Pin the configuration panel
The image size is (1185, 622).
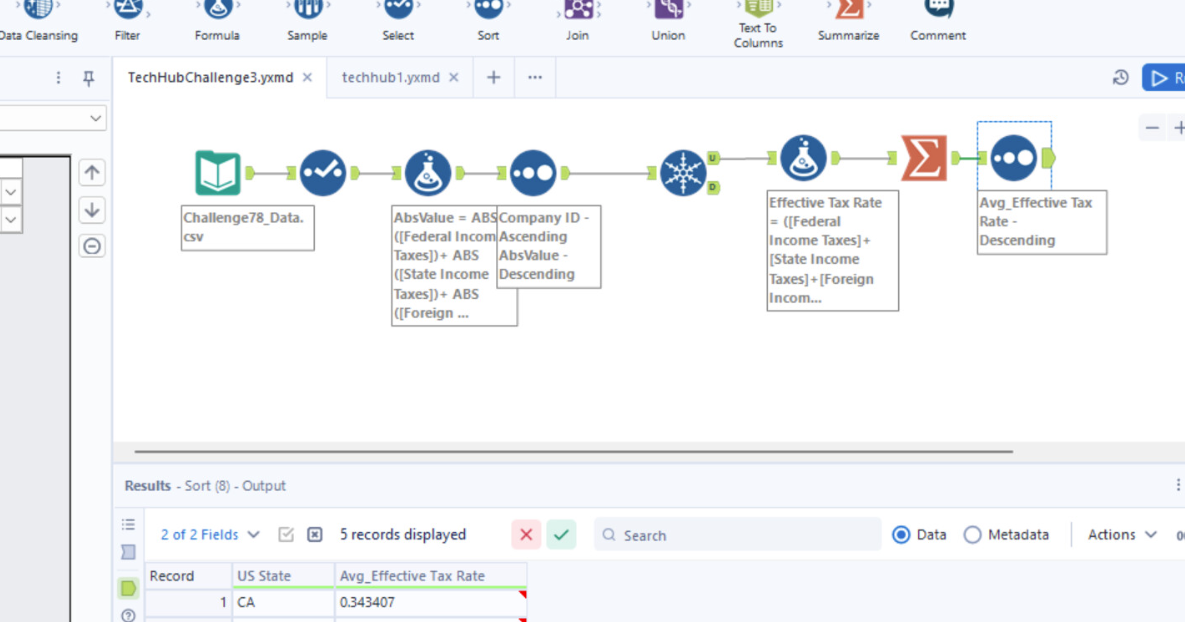coord(88,78)
